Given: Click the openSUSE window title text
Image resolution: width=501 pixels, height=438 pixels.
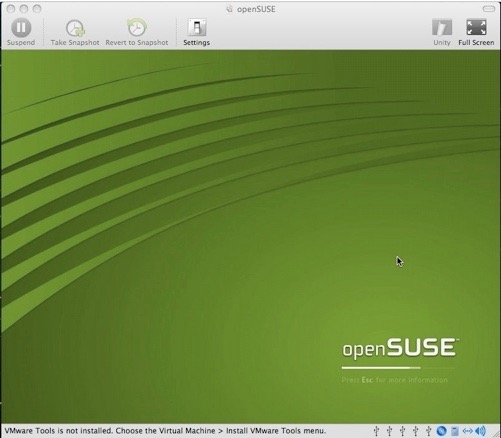Looking at the screenshot, I should 256,9.
